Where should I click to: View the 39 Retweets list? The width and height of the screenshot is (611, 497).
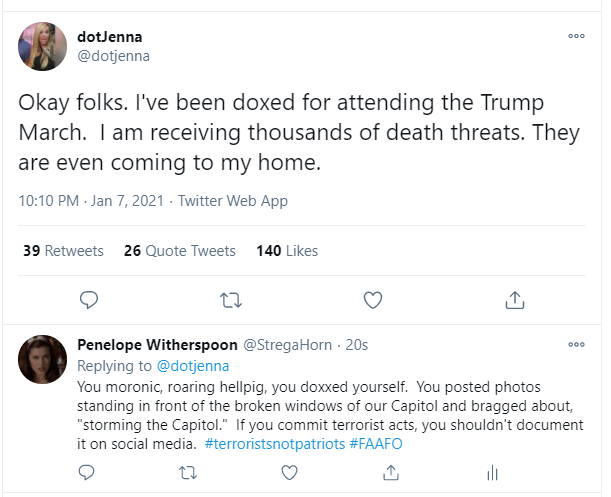pyautogui.click(x=63, y=250)
